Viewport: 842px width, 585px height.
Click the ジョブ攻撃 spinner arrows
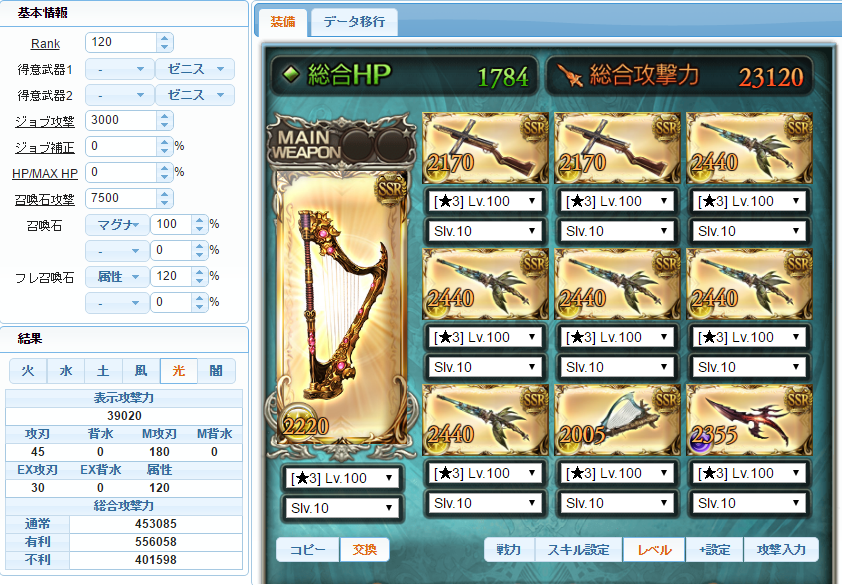pyautogui.click(x=165, y=120)
